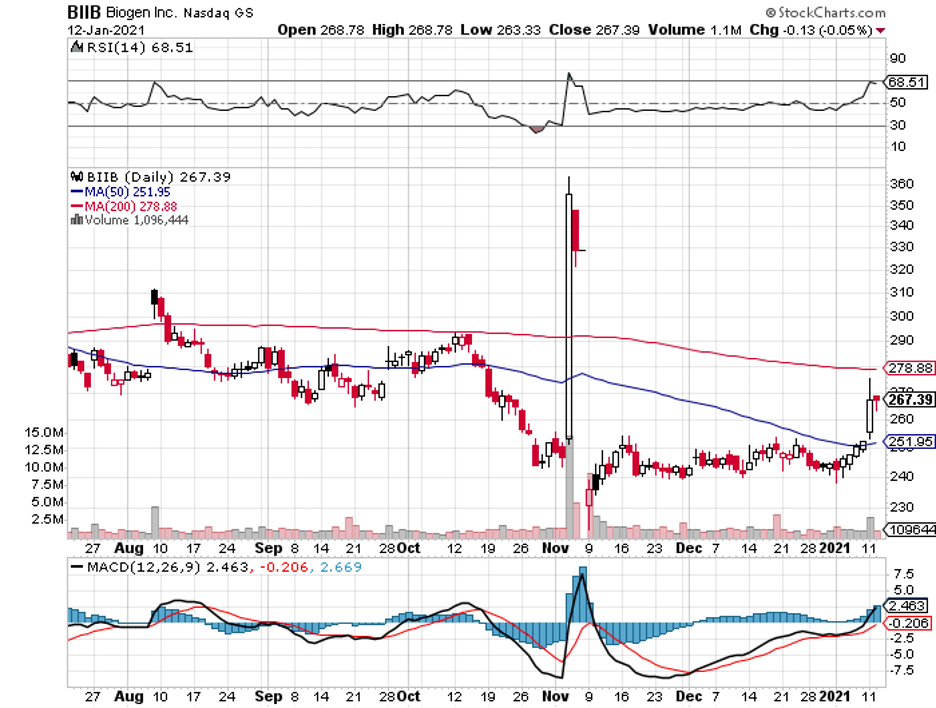Click the RSI(14) indicator icon
The width and height of the screenshot is (936, 708).
(77, 47)
